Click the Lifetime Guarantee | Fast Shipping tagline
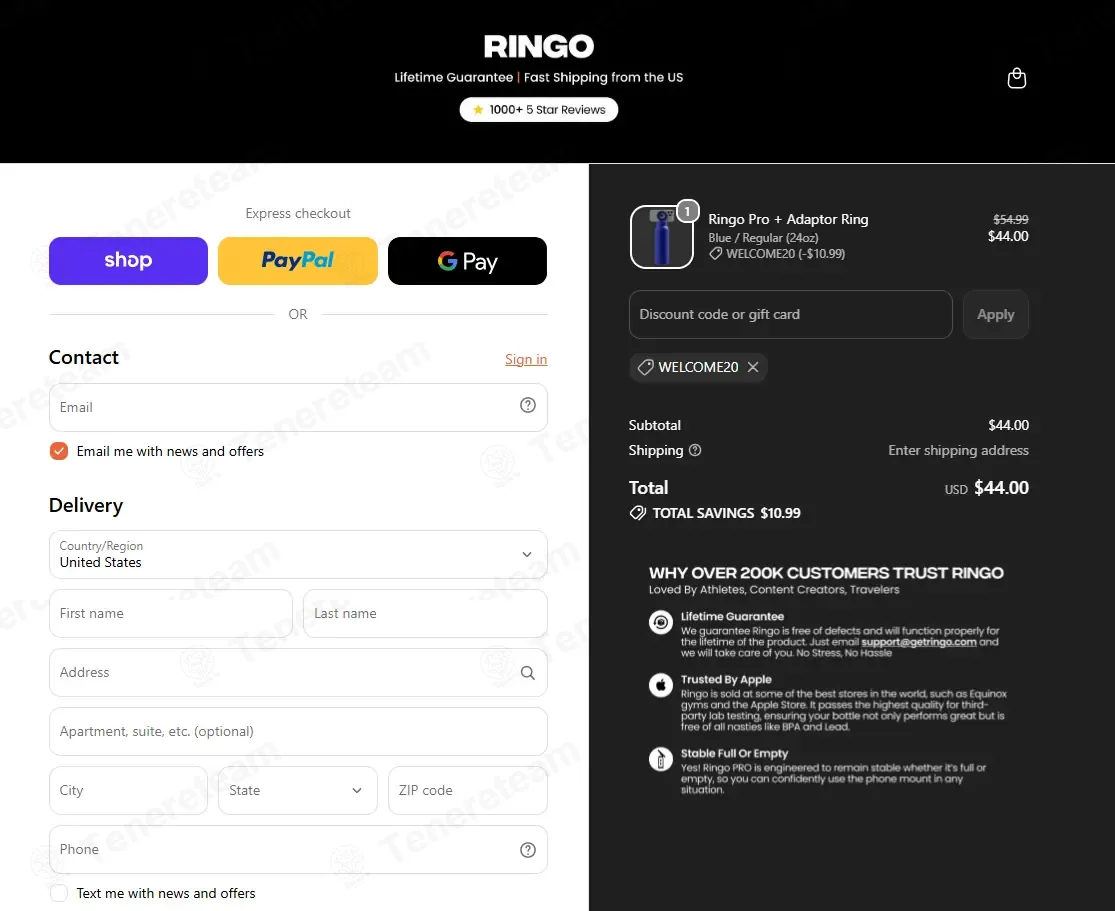 538,77
